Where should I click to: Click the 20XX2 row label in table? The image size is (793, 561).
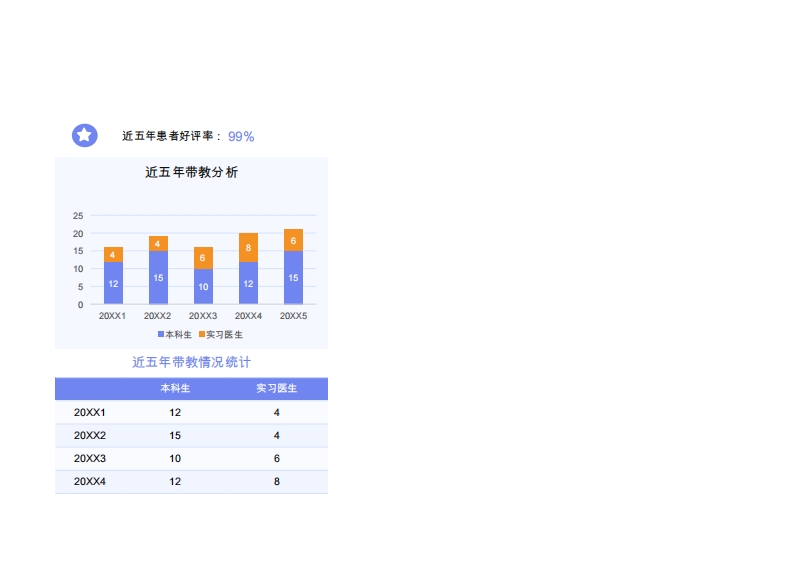[90, 436]
